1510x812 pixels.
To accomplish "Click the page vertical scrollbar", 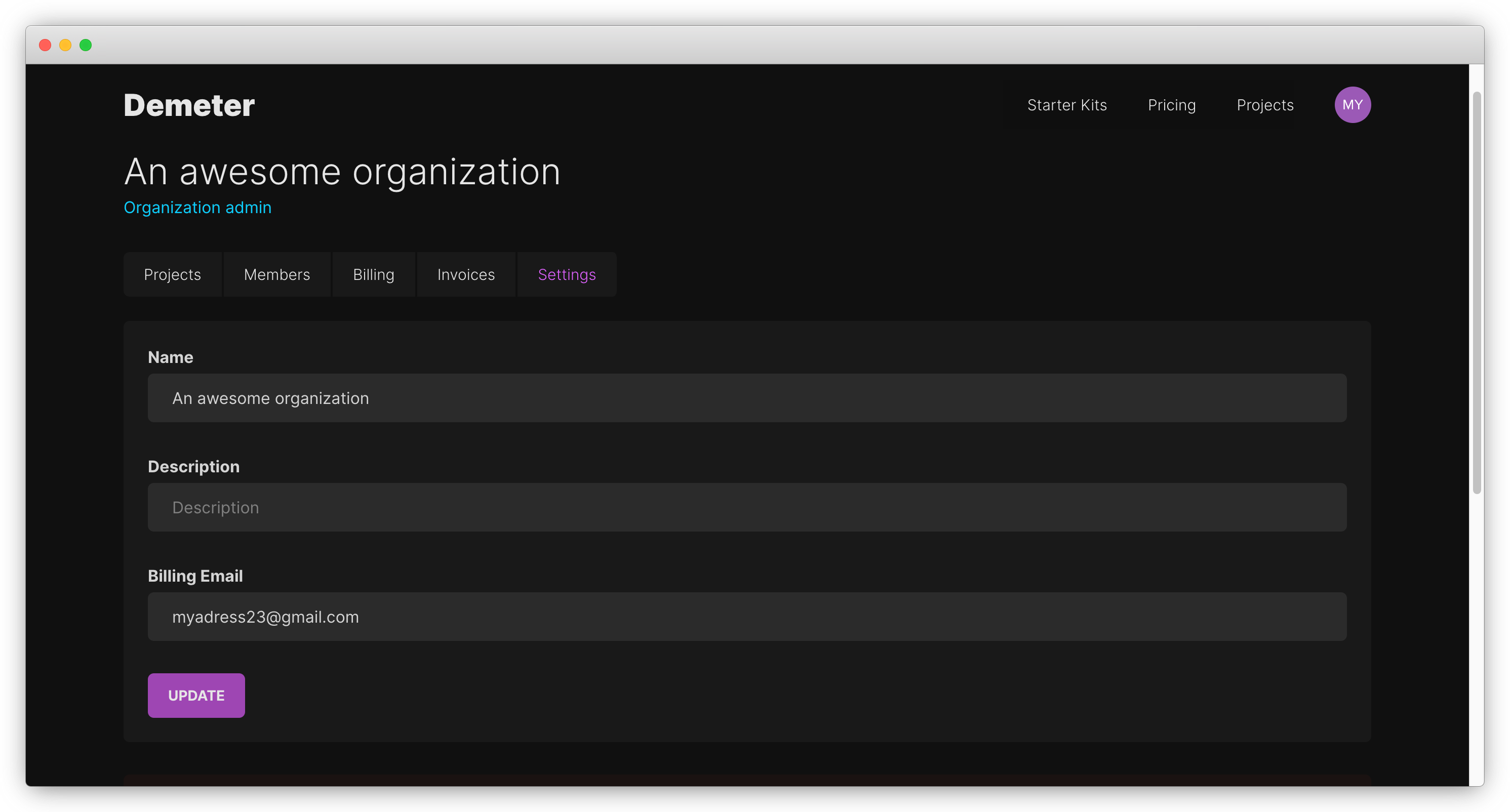I will 1477,293.
